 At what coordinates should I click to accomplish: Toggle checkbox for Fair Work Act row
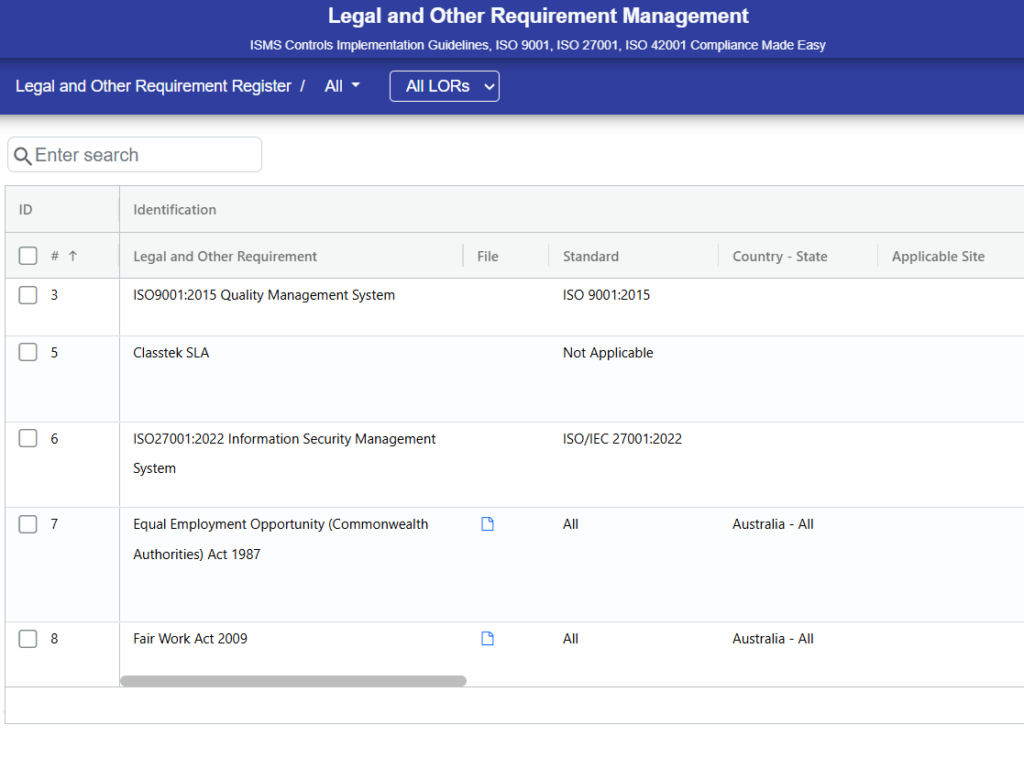(x=28, y=639)
